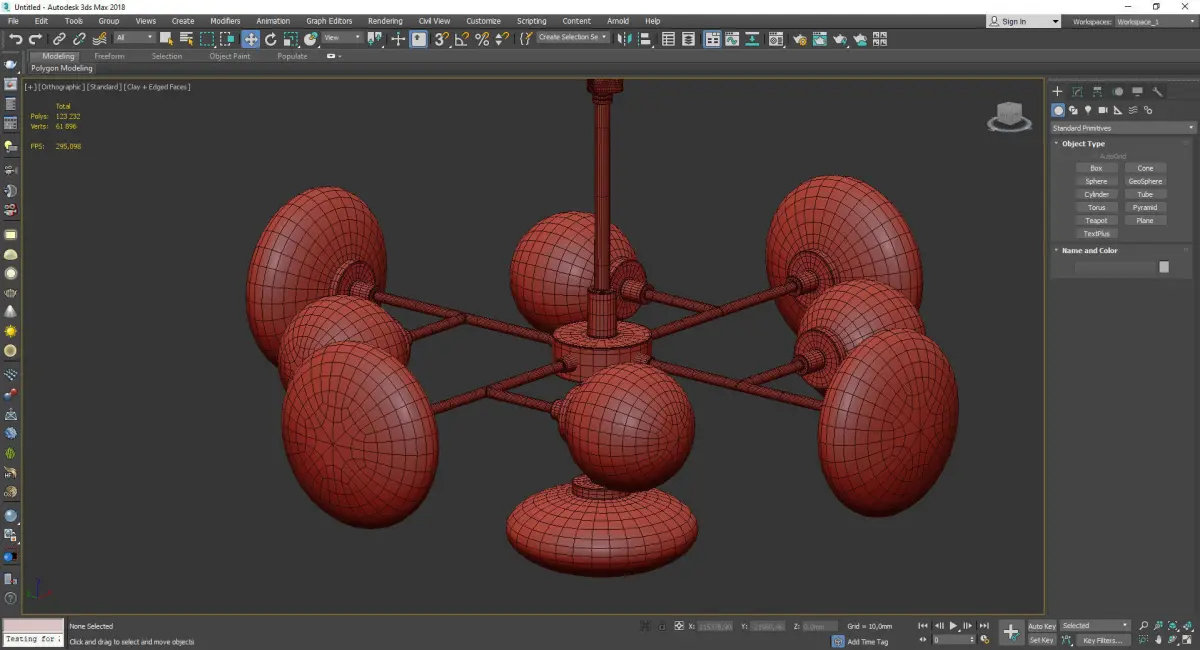Click the Play Animation button
Image resolution: width=1200 pixels, height=650 pixels.
click(953, 626)
